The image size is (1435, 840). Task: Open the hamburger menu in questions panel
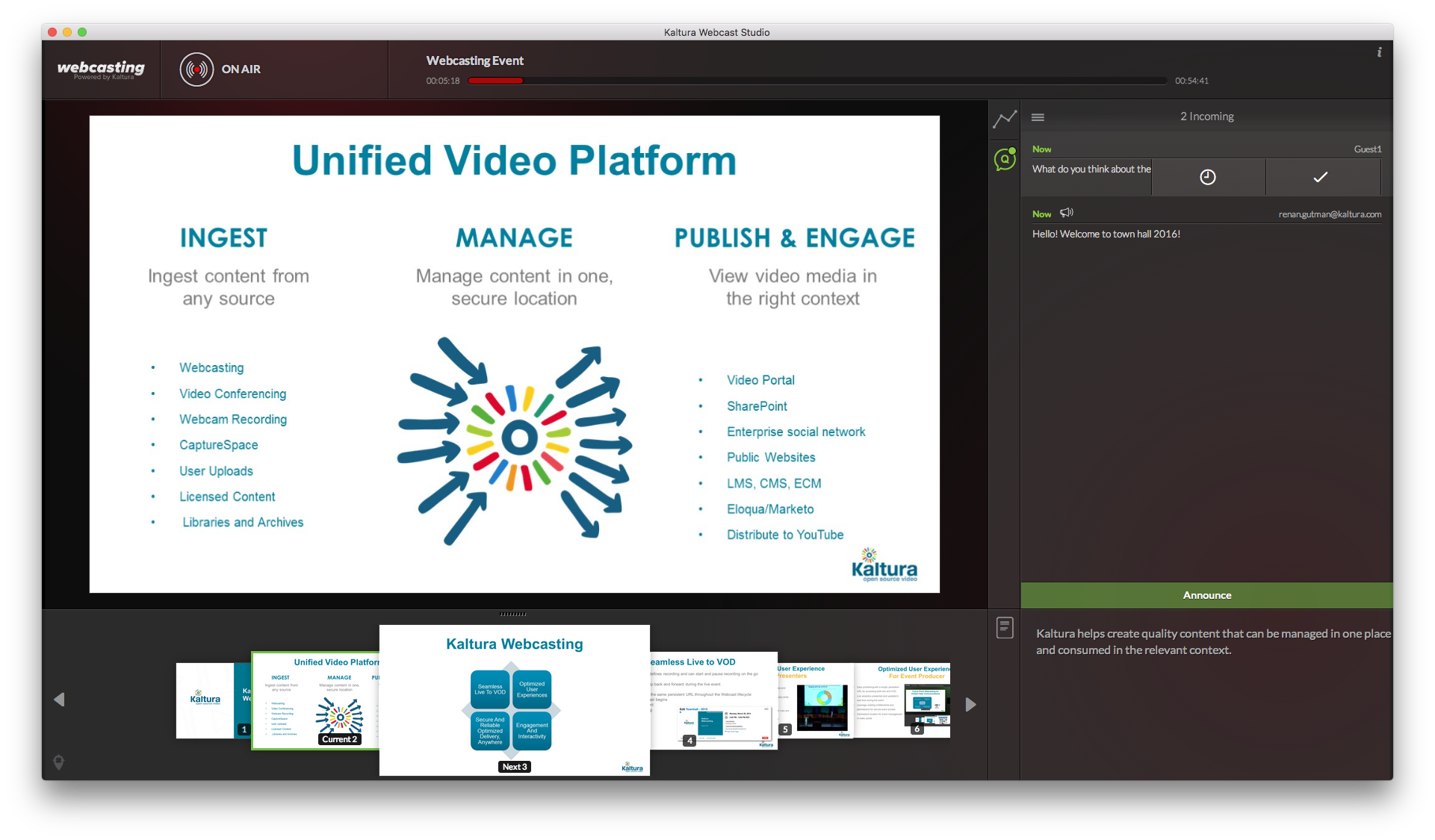coord(1038,117)
